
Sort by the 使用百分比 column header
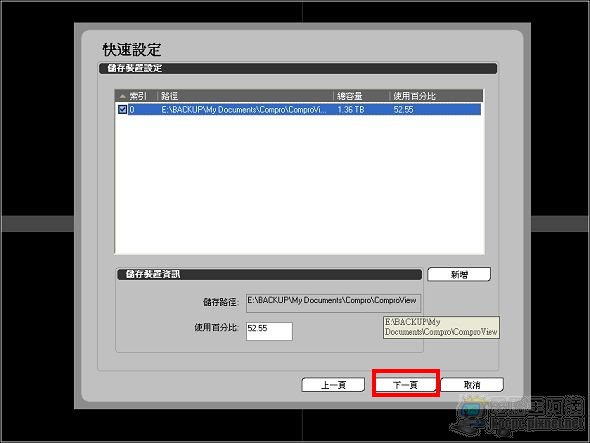(436, 96)
